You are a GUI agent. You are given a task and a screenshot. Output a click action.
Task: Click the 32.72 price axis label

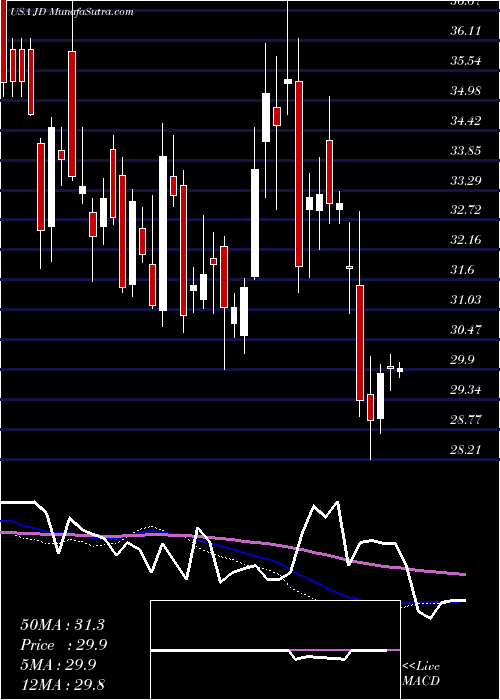point(466,210)
